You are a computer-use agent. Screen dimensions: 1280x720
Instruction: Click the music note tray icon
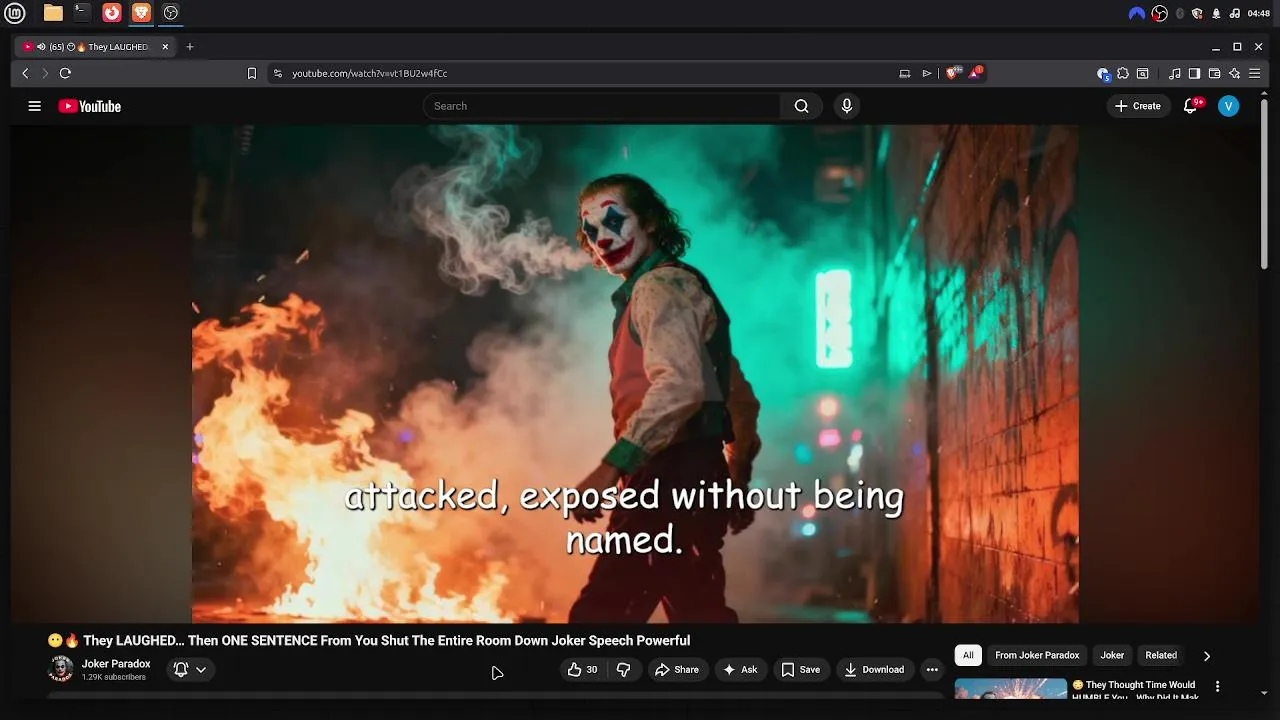1234,13
